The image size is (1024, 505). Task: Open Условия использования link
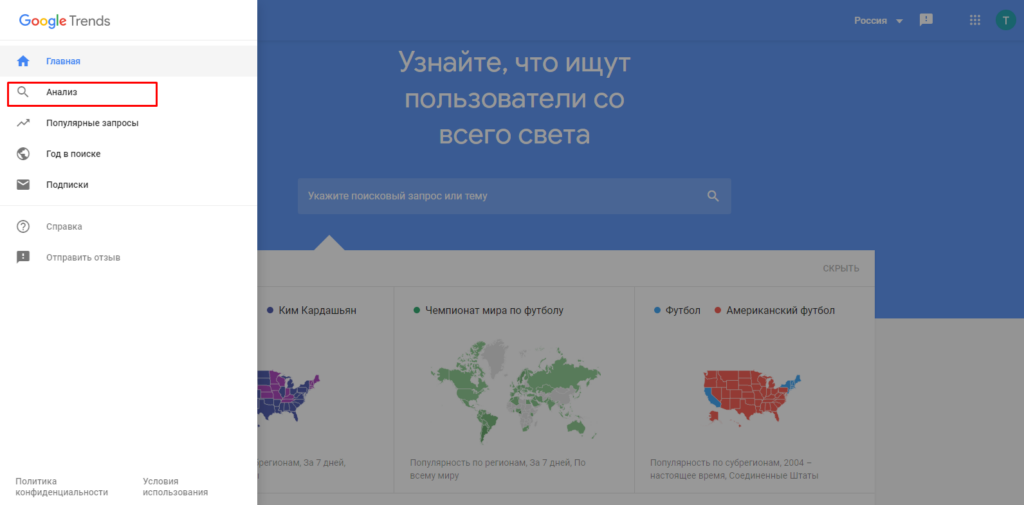pyautogui.click(x=175, y=486)
